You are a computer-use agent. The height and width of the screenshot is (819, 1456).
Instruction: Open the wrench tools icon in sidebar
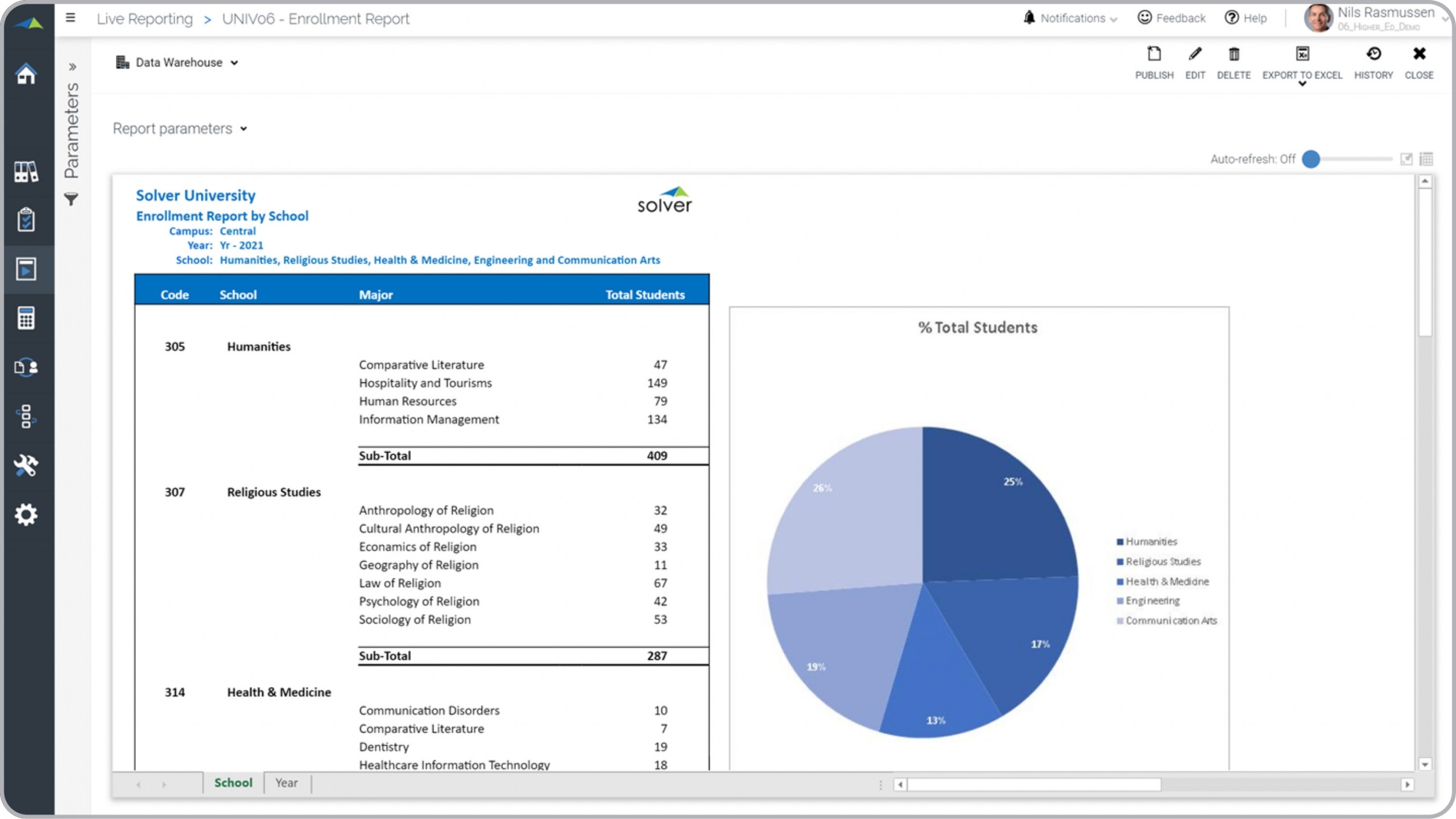(26, 465)
